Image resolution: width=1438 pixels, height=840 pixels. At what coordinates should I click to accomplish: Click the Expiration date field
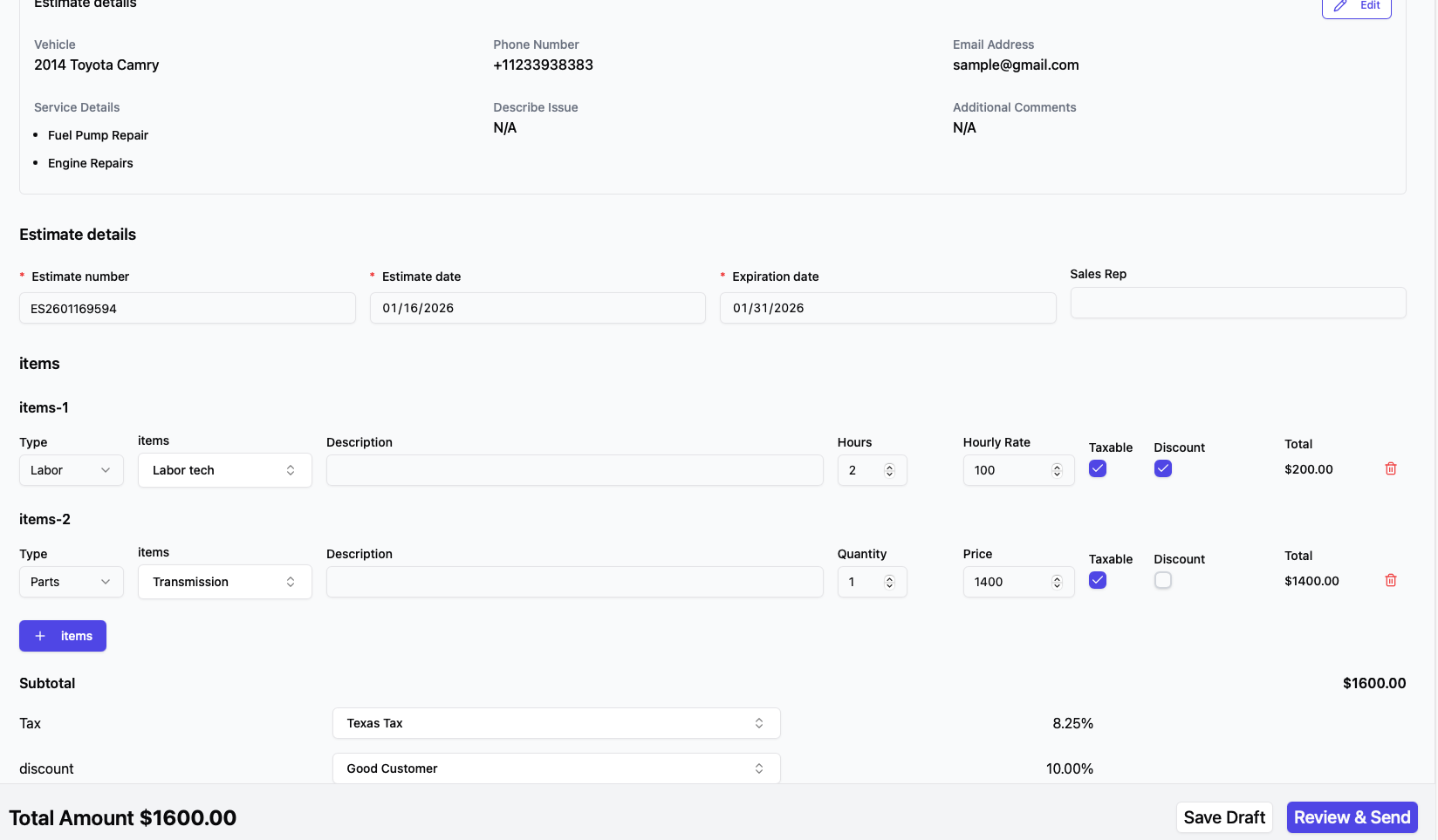tap(887, 308)
